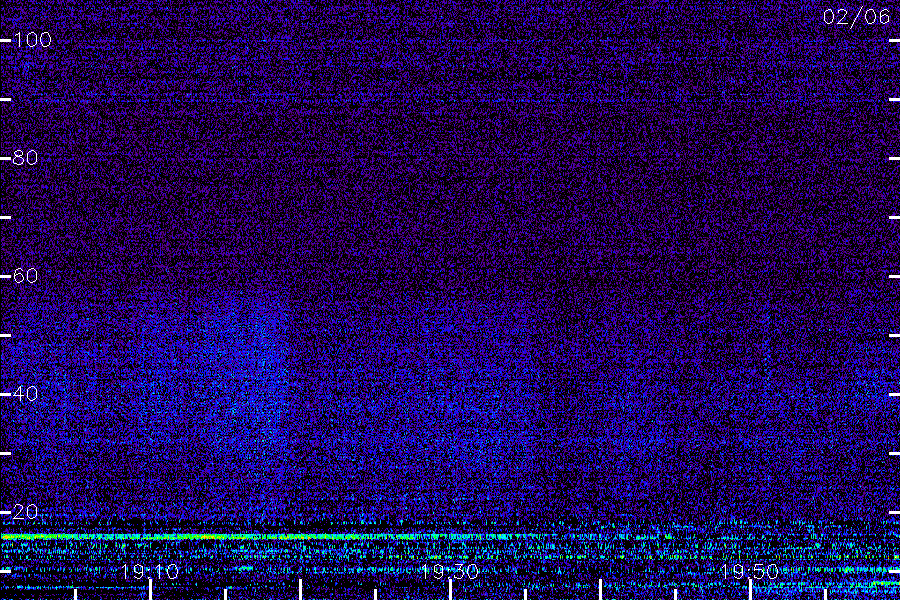The width and height of the screenshot is (900, 600).
Task: Click the 40 frequency axis label
Action: click(x=25, y=394)
